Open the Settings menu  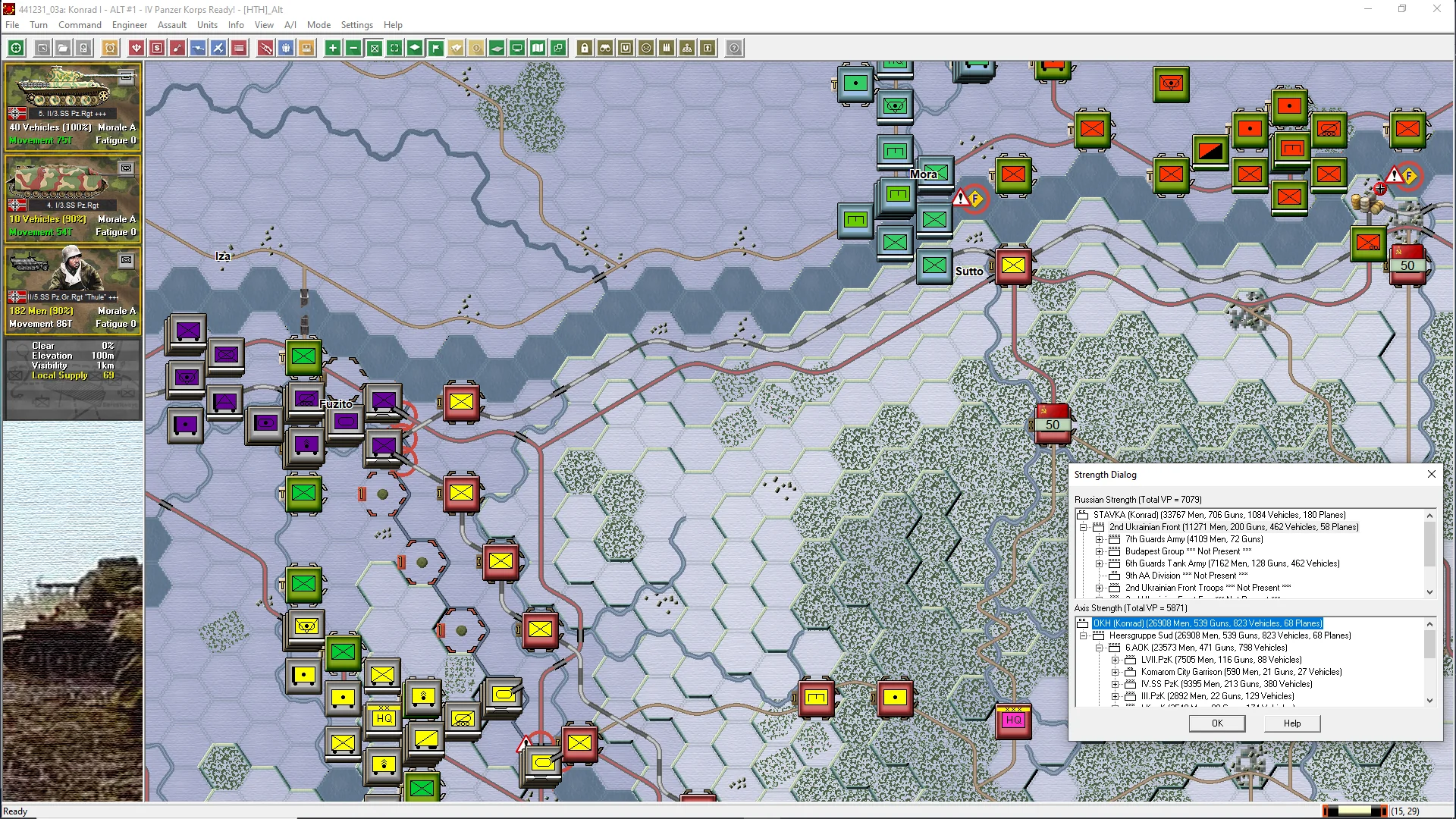tap(356, 24)
